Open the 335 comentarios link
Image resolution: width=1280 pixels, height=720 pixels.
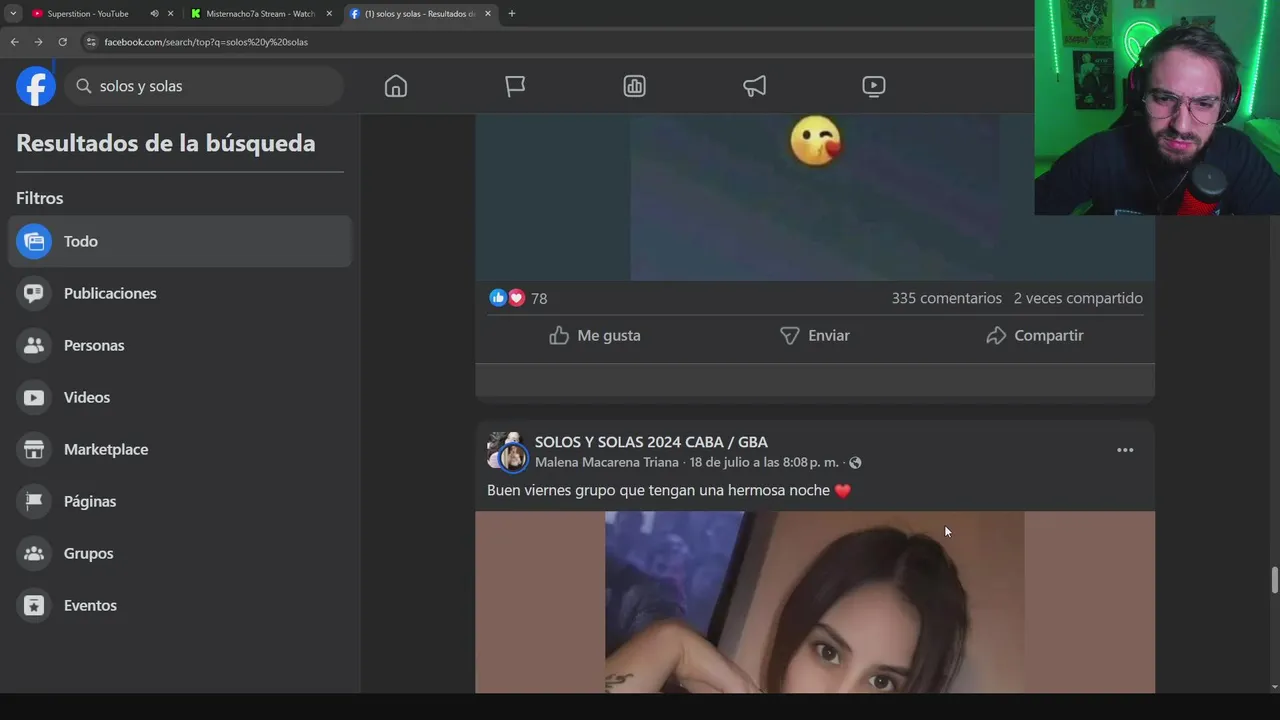click(946, 298)
